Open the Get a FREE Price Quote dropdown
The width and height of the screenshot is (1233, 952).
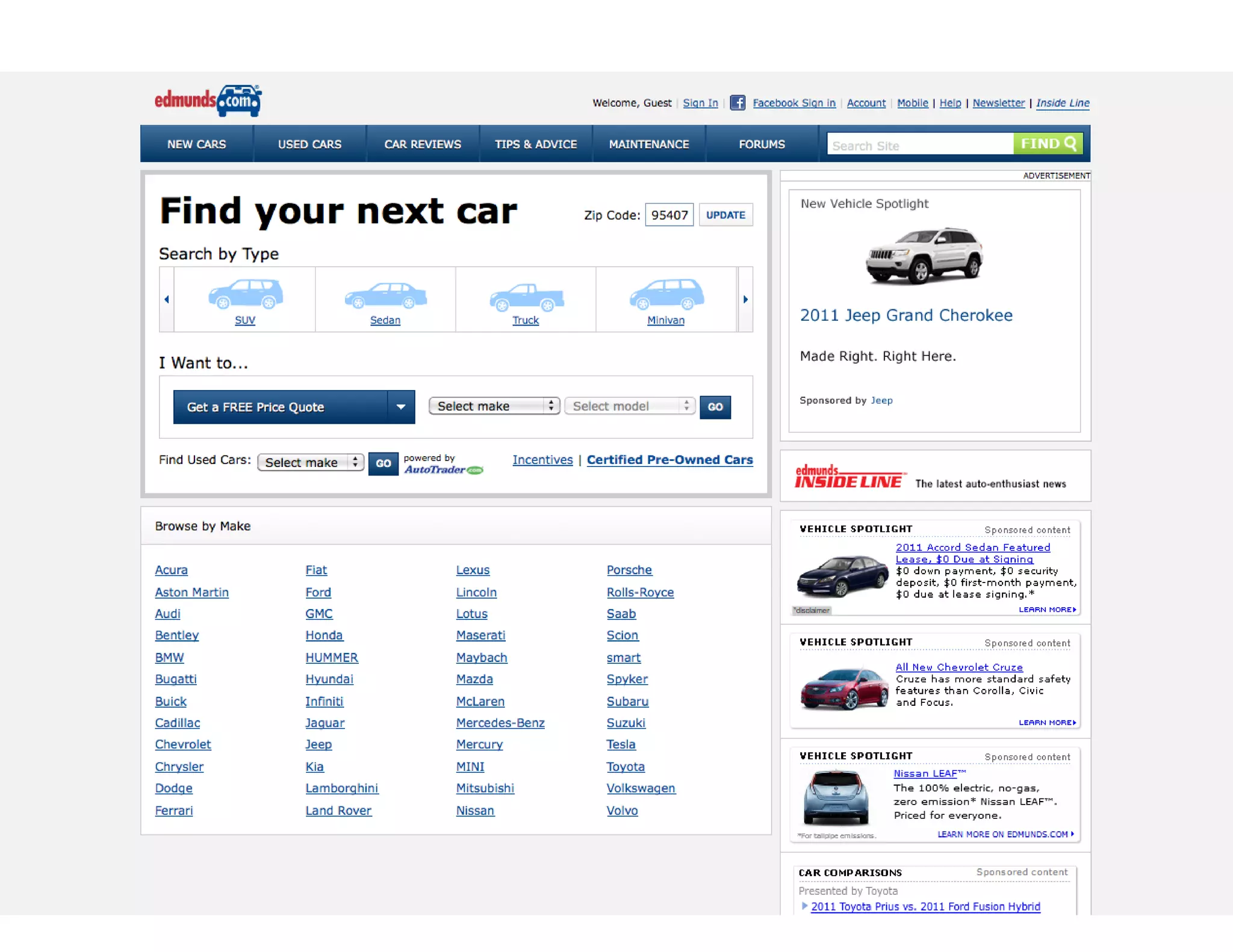401,407
